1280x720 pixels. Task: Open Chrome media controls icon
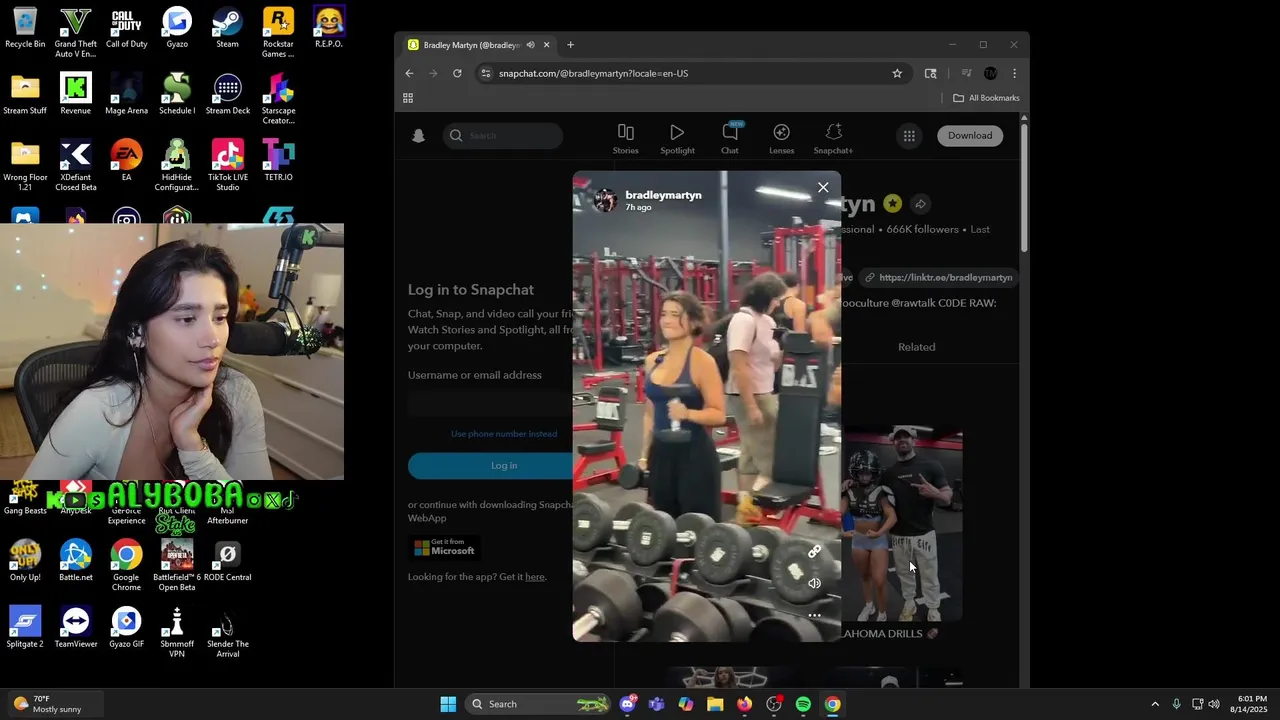tap(966, 73)
